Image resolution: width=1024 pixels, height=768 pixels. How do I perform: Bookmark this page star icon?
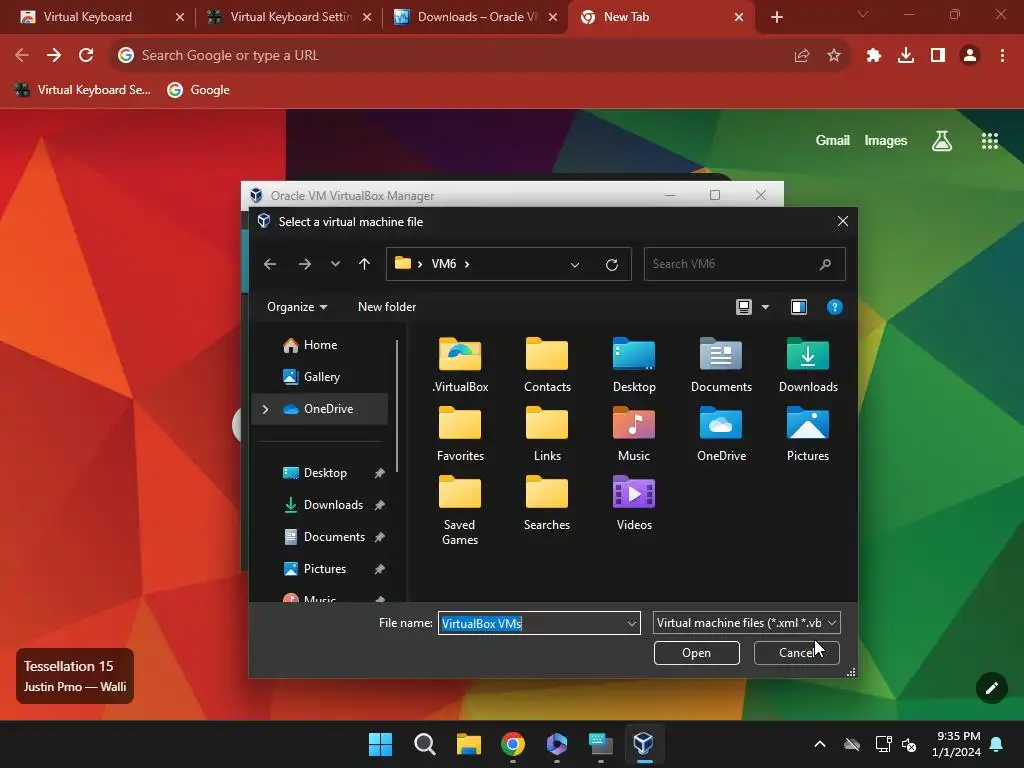(x=833, y=56)
